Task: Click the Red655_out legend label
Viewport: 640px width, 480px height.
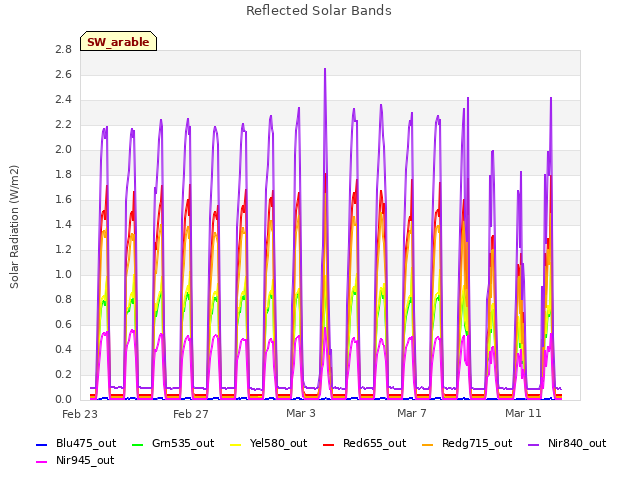Action: (x=374, y=443)
